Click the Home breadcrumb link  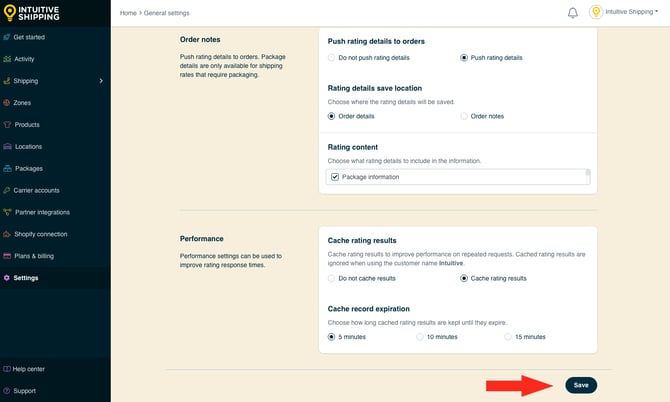click(128, 13)
